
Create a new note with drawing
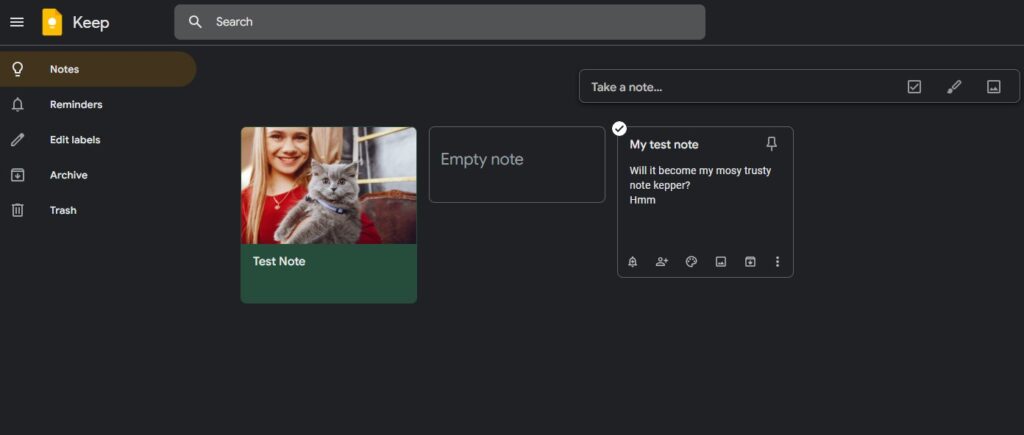click(954, 87)
